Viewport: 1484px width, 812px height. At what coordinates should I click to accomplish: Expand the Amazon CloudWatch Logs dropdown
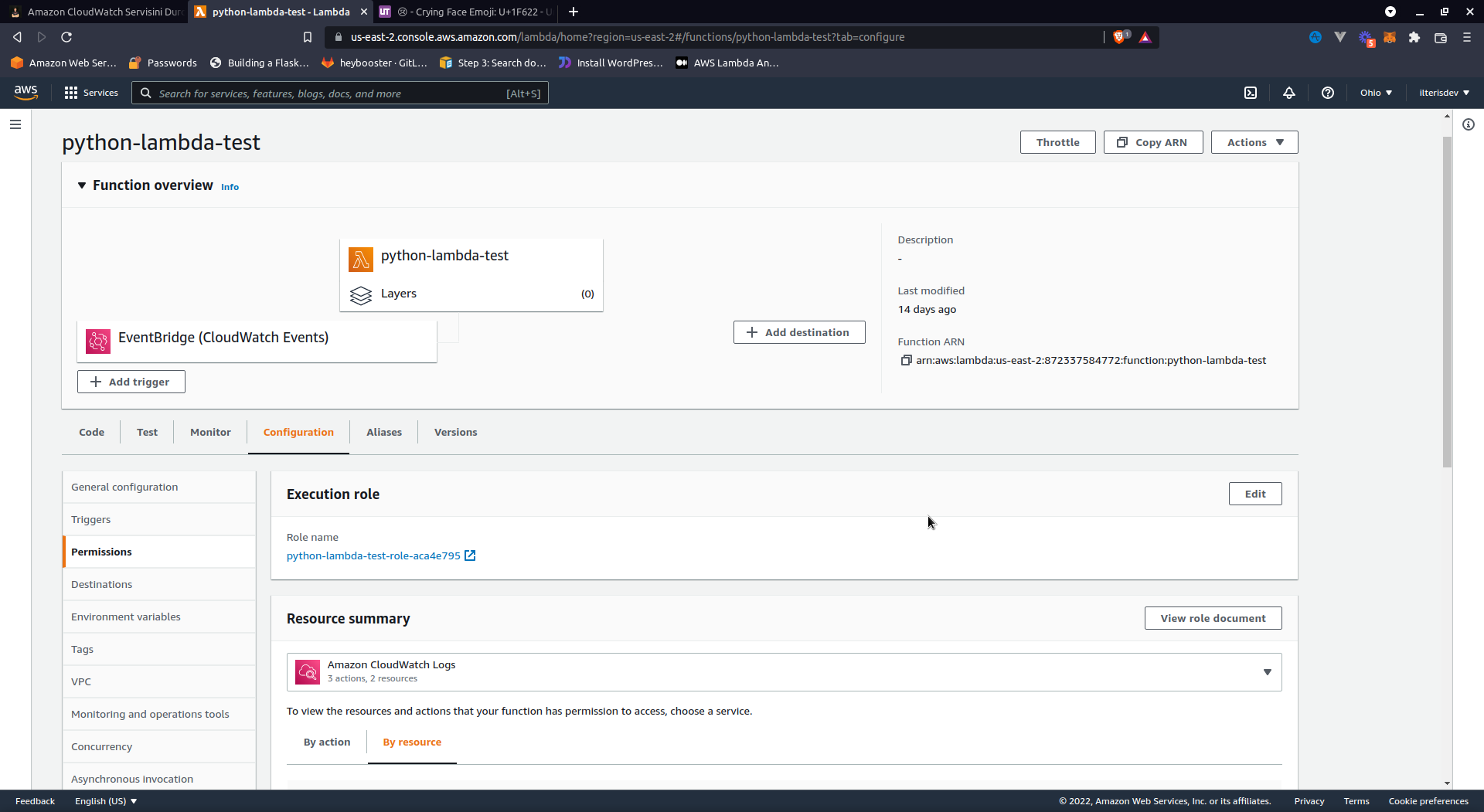(x=1267, y=672)
